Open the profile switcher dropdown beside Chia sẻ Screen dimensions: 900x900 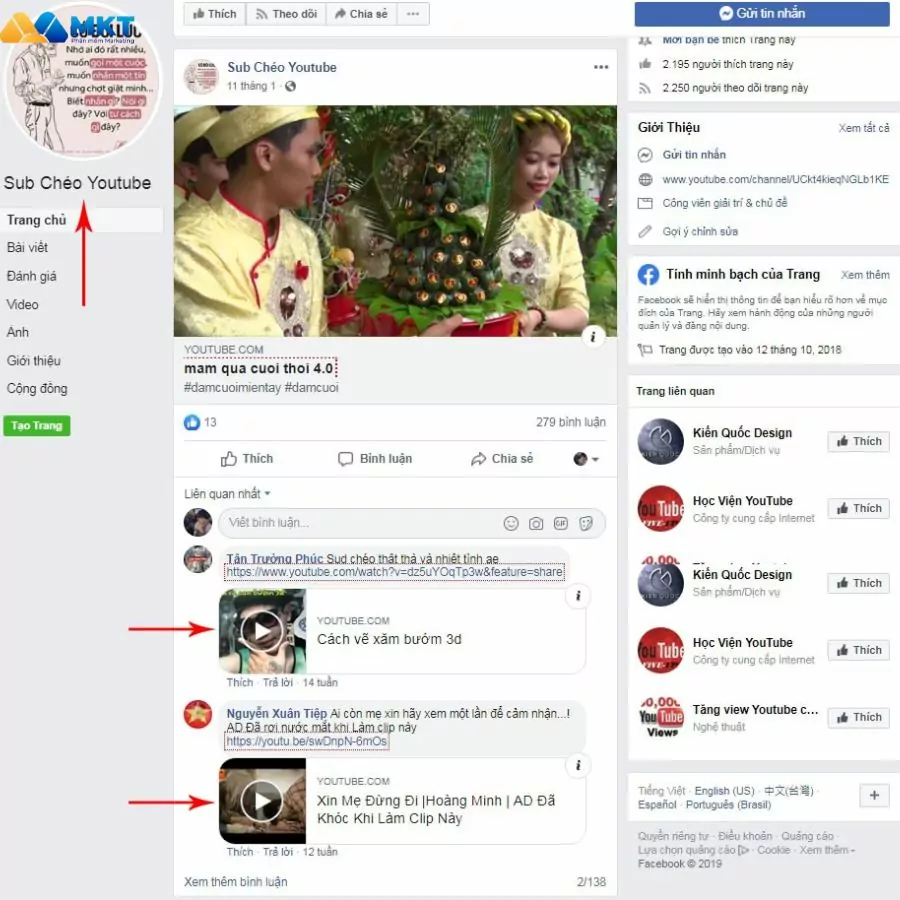point(586,459)
